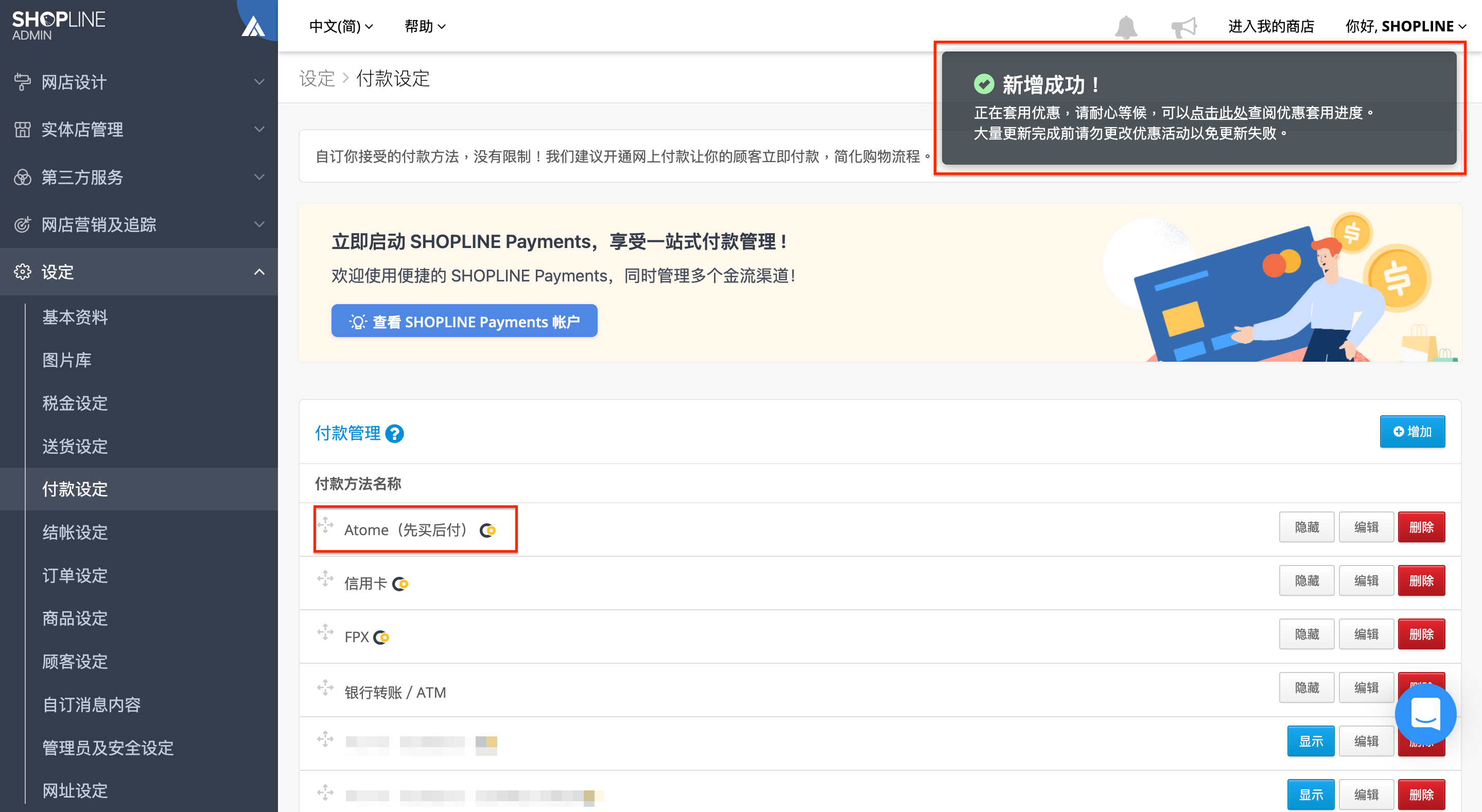Image resolution: width=1482 pixels, height=812 pixels.
Task: Expand the 实体店管理 menu chevron
Action: 259,129
